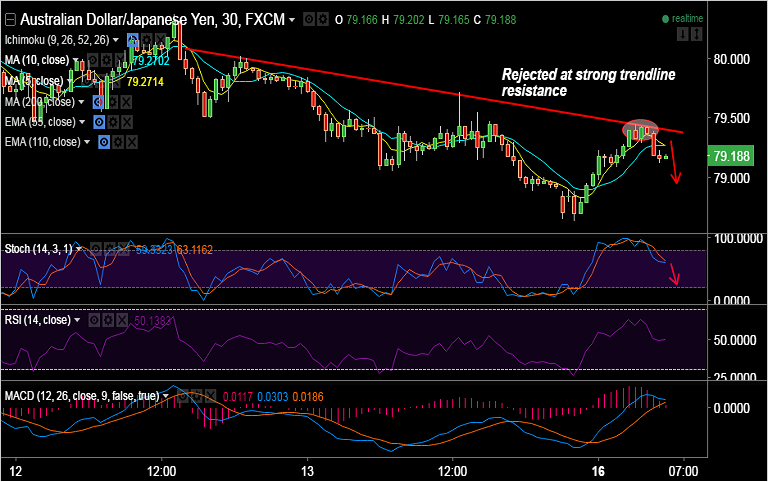Open RSI indicator settings gear
Screen dimensions: 768x482
[x=108, y=320]
